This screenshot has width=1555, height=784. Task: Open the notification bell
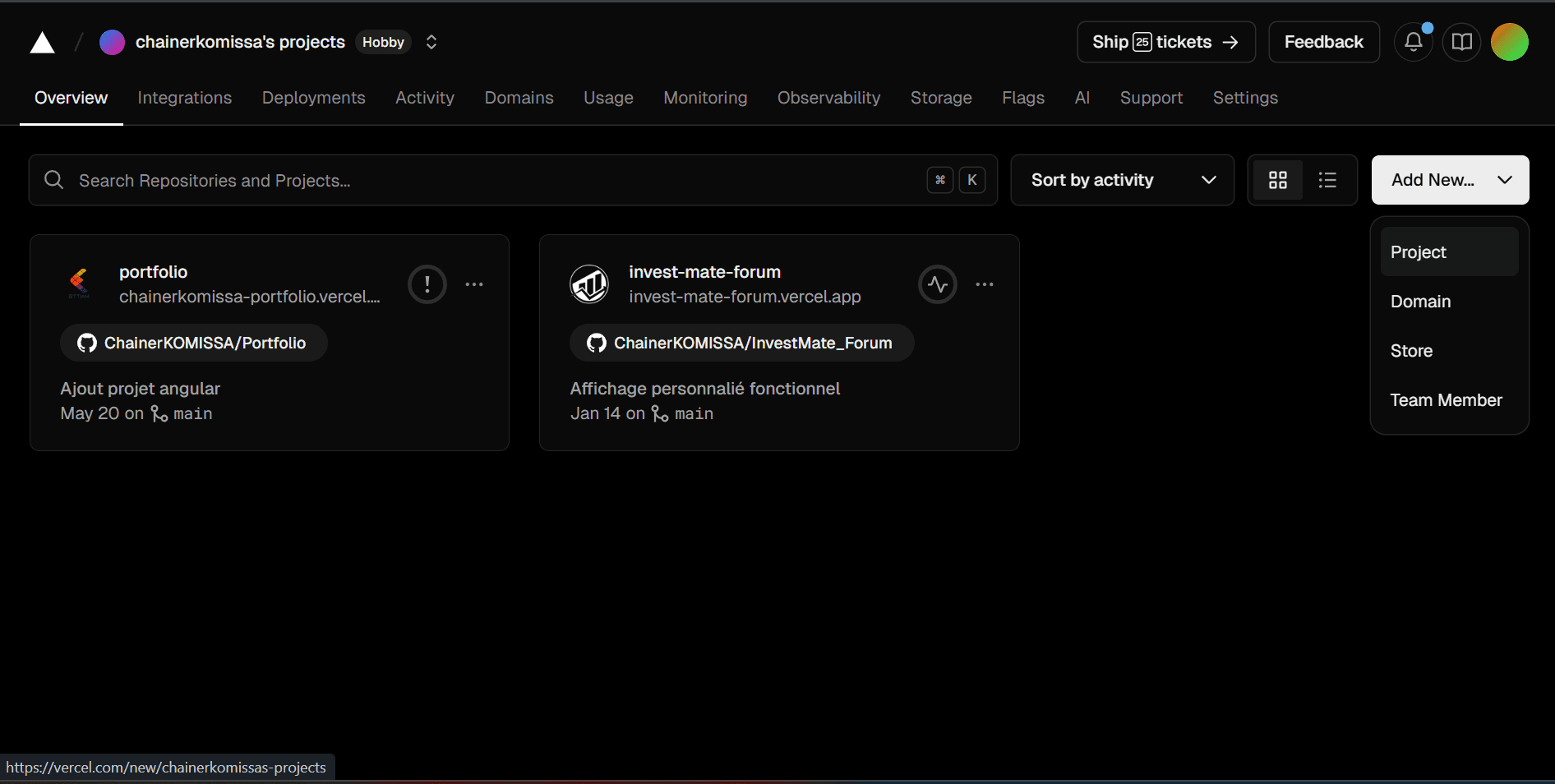(x=1413, y=42)
